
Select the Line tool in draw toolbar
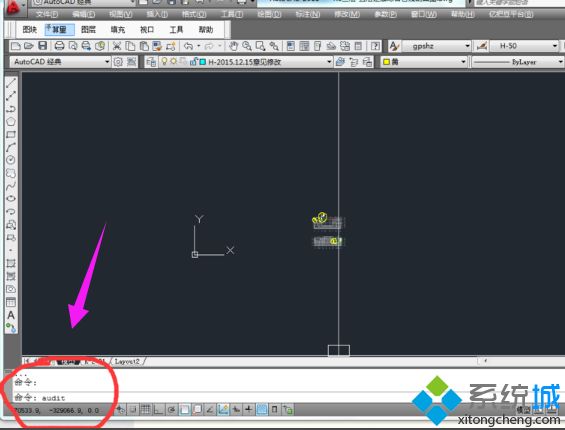pos(11,83)
